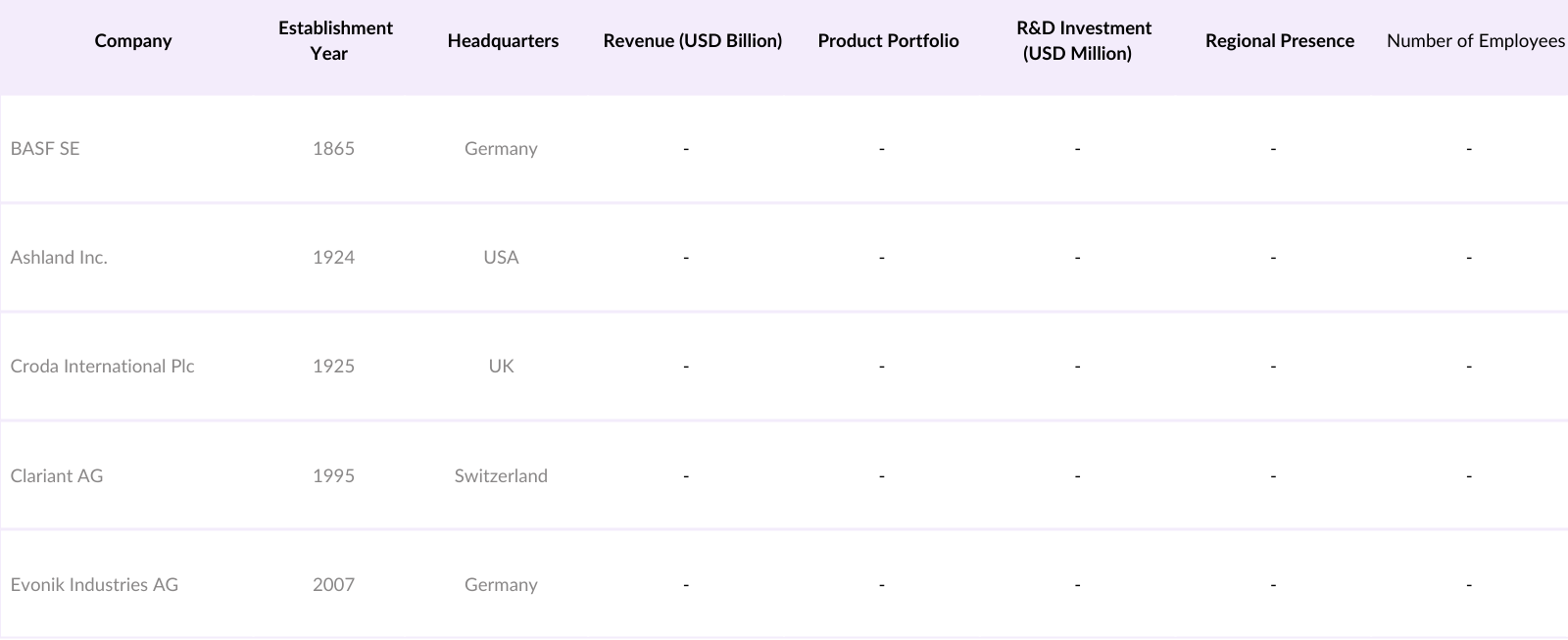Select the Revenue (USD Billion) header
This screenshot has width=1568, height=640.
point(692,41)
